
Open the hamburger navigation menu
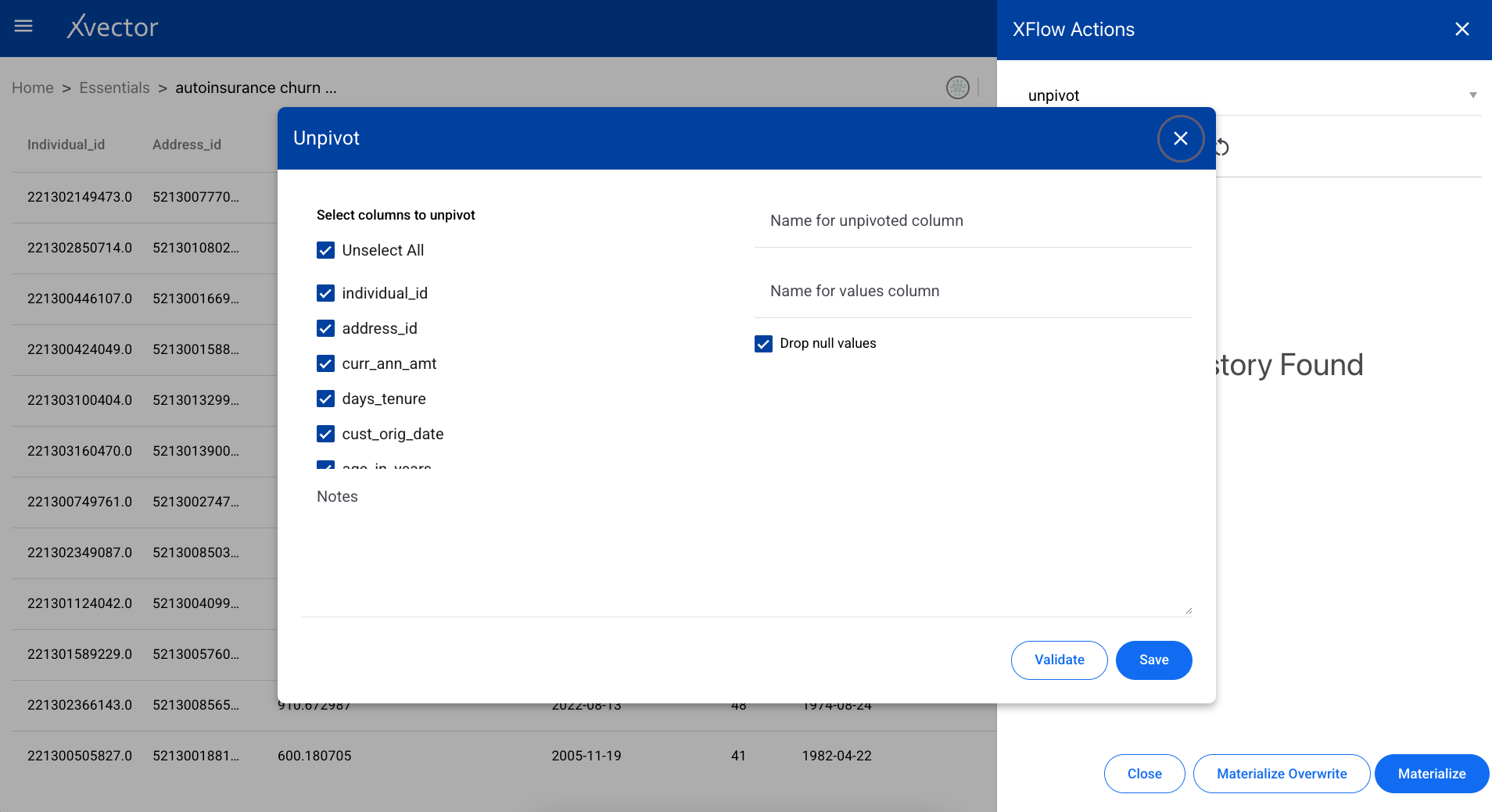click(23, 27)
